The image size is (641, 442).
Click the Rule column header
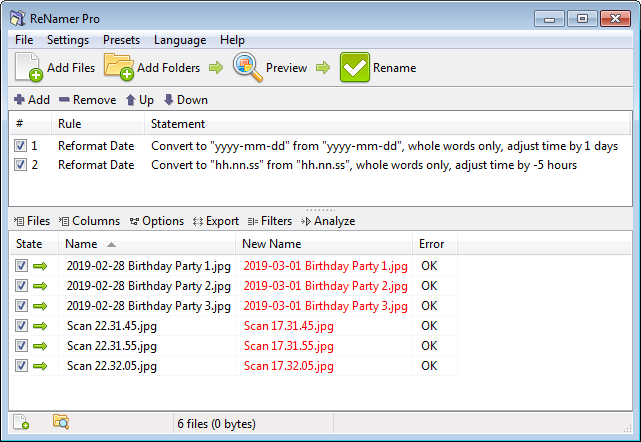[98, 124]
